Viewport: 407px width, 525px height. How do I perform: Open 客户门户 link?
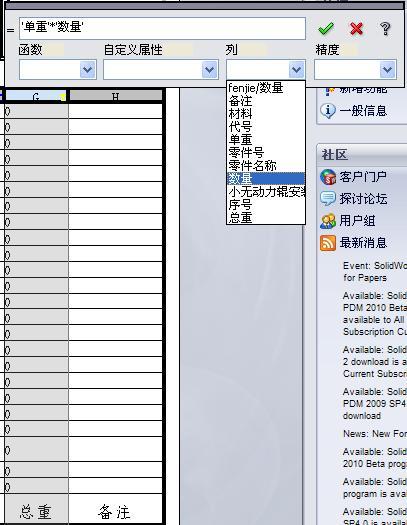click(363, 176)
